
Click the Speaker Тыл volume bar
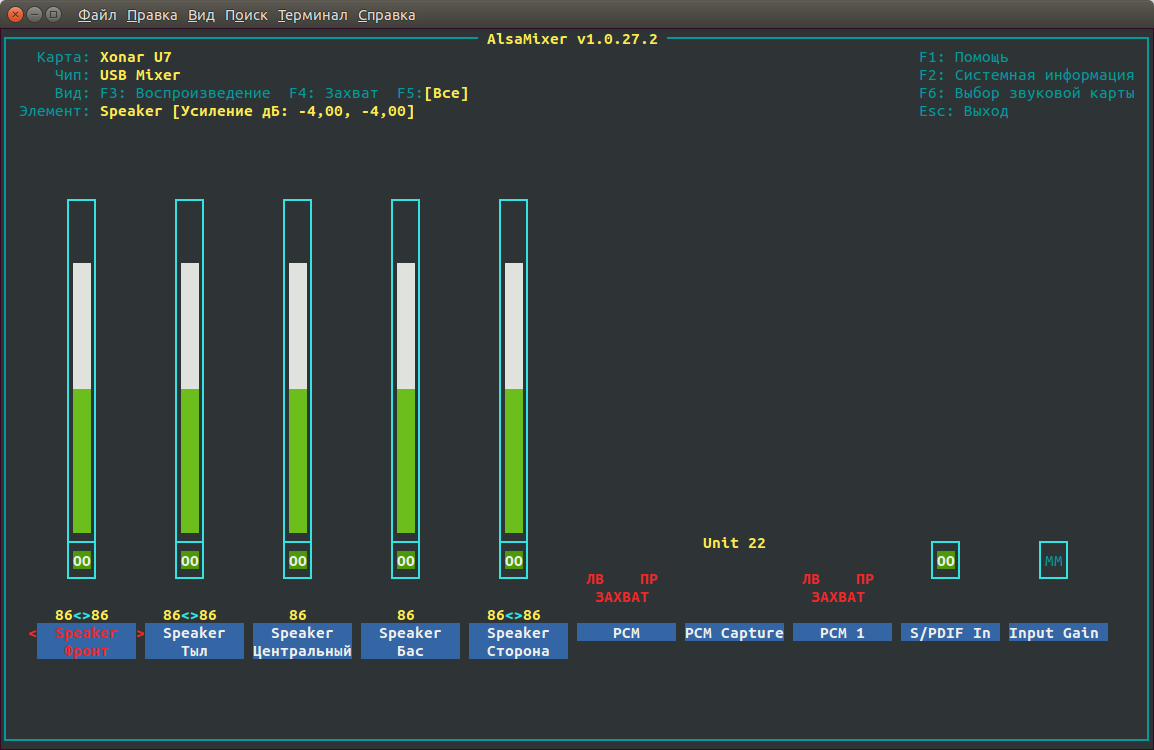point(189,371)
